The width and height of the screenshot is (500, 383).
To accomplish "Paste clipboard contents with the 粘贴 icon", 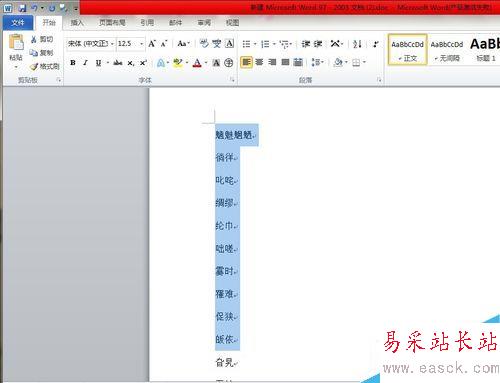I will [x=16, y=43].
